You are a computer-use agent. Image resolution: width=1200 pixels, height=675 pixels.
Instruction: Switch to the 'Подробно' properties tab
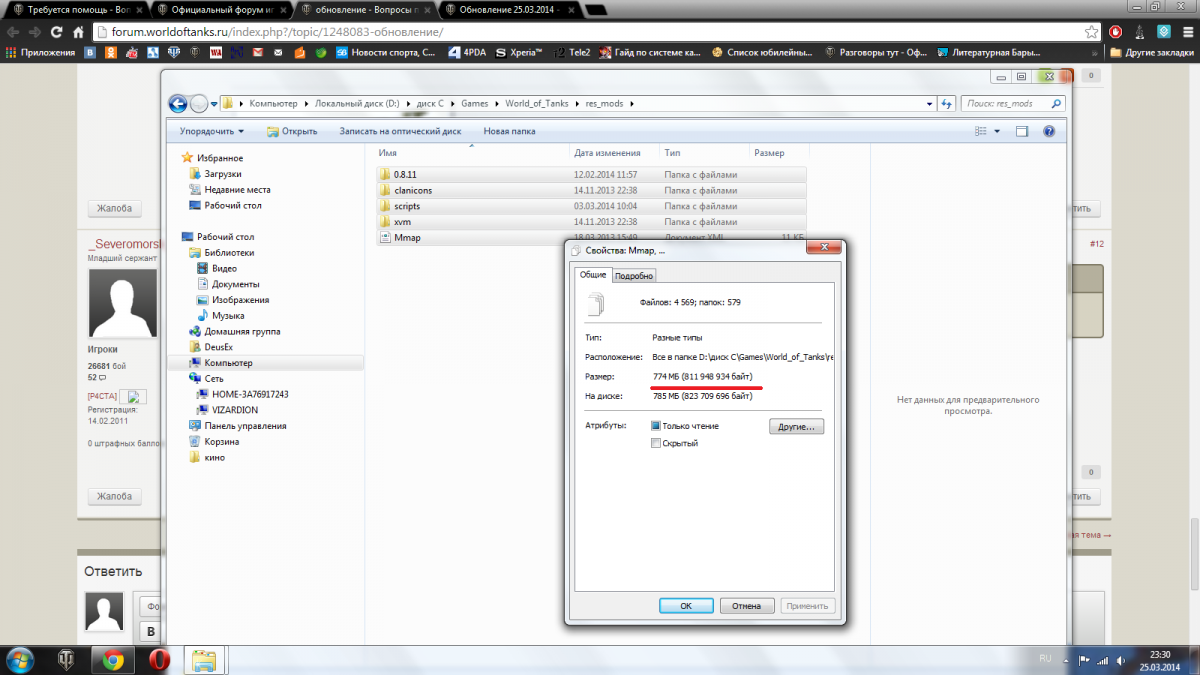click(634, 276)
